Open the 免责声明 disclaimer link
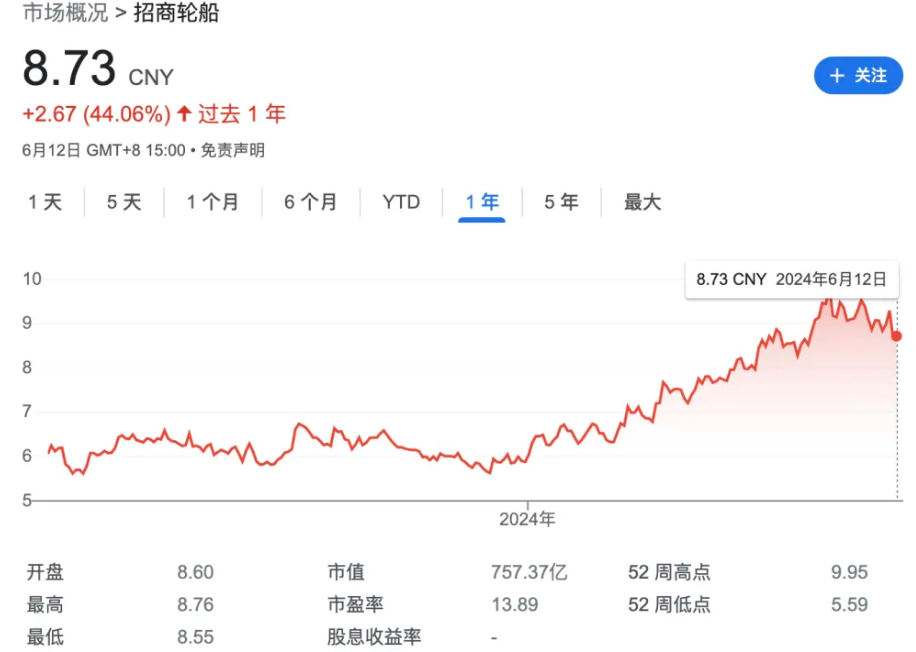The image size is (916, 652). (x=233, y=150)
